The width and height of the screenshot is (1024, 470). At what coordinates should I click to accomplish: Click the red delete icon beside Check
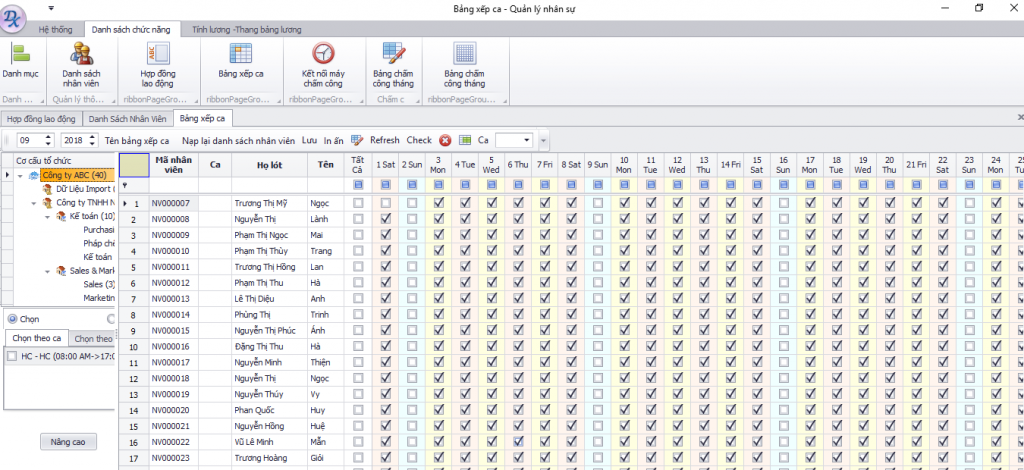445,141
